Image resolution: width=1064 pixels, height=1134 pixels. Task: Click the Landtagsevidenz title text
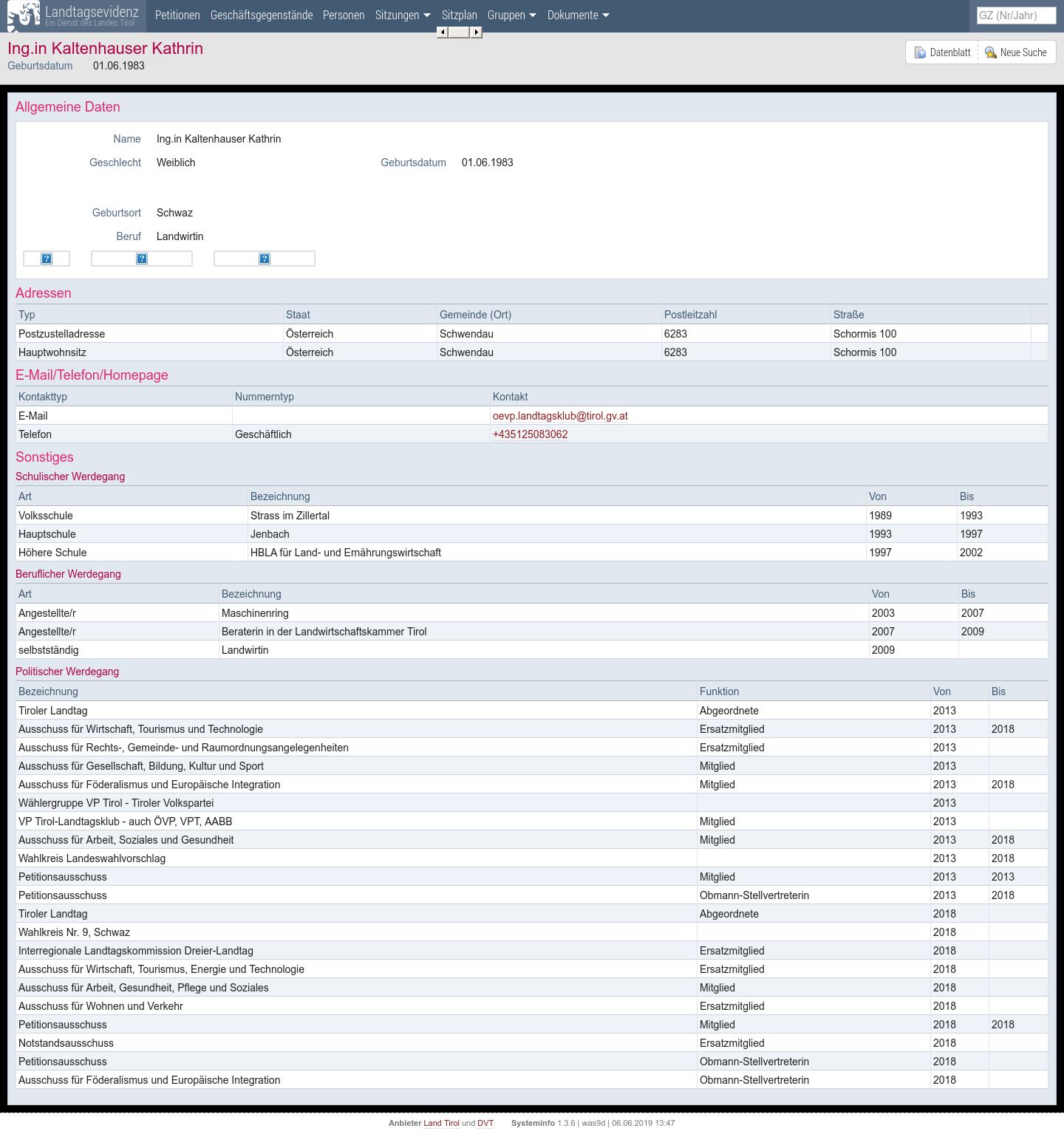92,11
